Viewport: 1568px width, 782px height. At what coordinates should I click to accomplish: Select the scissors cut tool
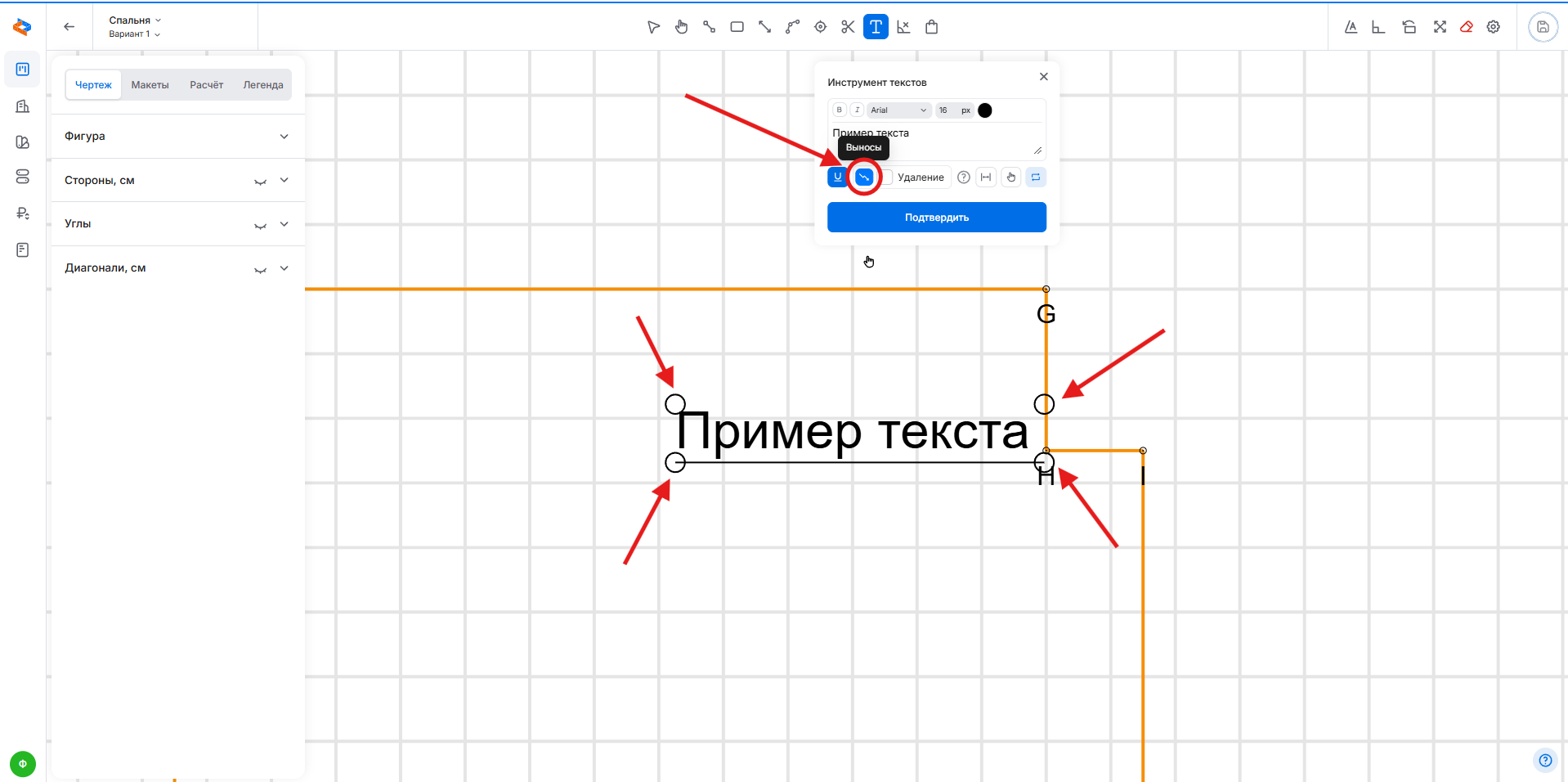(848, 27)
